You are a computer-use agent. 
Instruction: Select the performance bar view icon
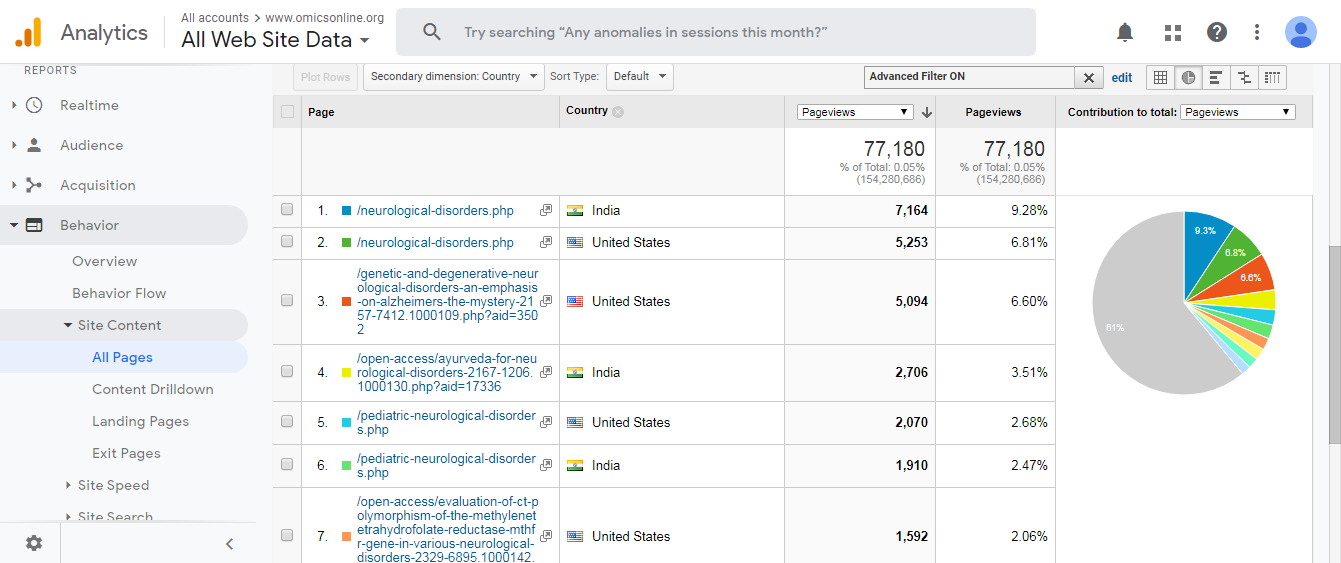coord(1216,77)
